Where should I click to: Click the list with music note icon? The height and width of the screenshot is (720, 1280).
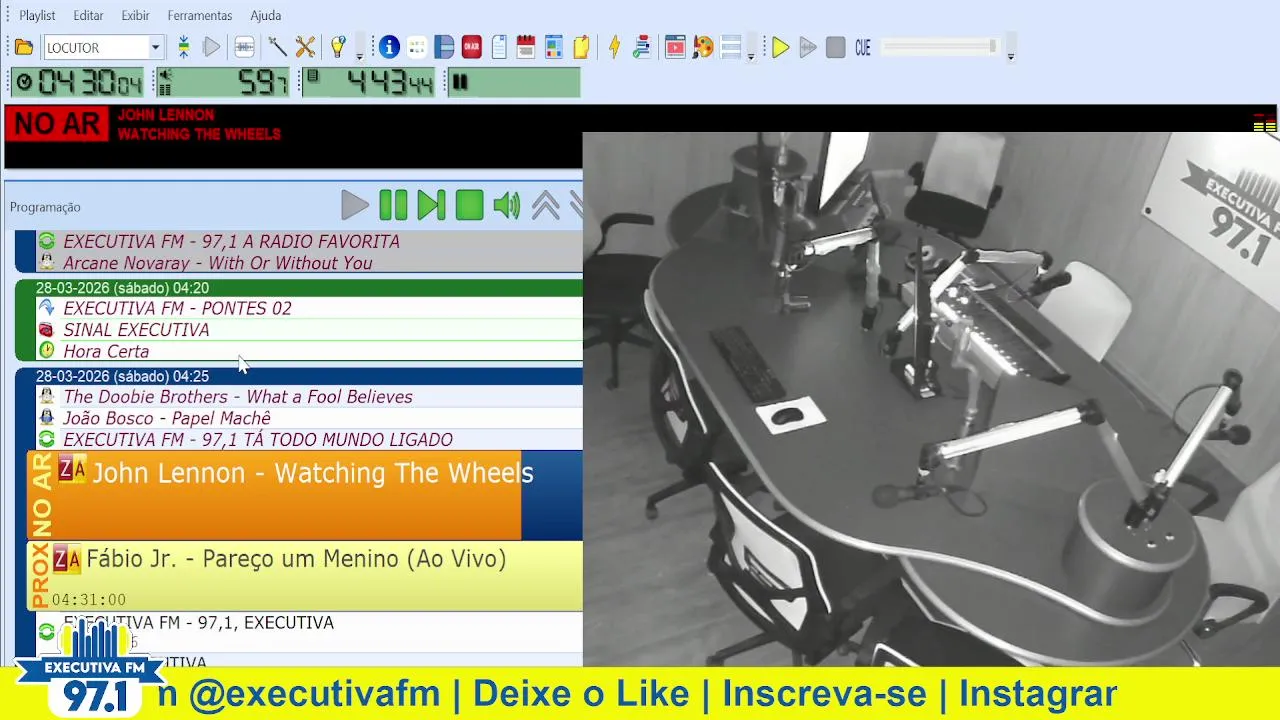[642, 47]
